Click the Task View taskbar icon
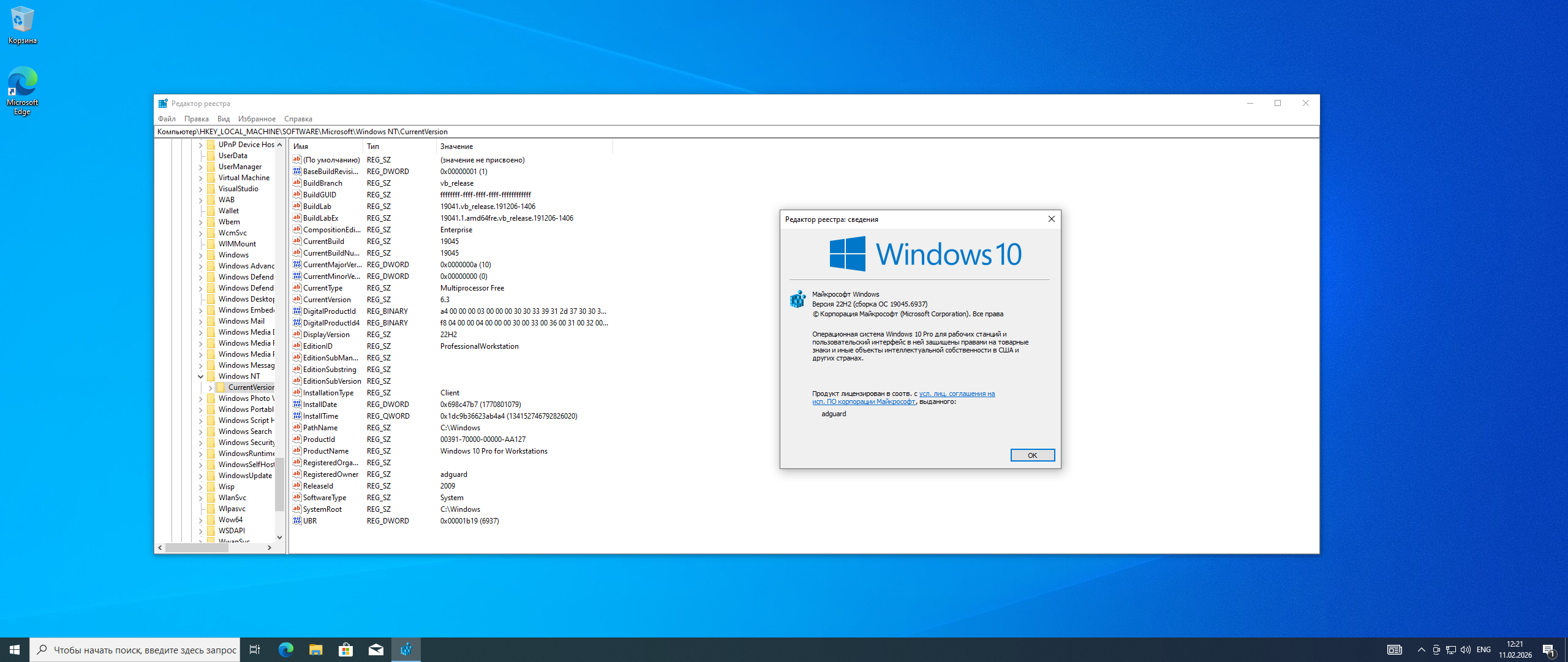Image resolution: width=1568 pixels, height=662 pixels. pyautogui.click(x=255, y=650)
